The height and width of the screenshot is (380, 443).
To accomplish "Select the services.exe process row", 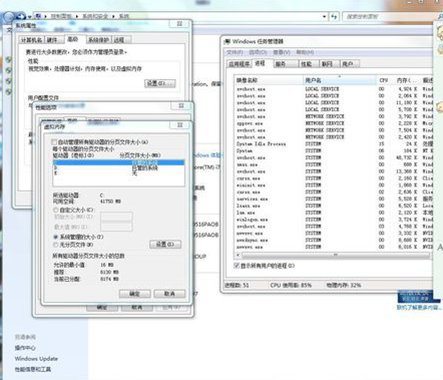I will coord(333,199).
